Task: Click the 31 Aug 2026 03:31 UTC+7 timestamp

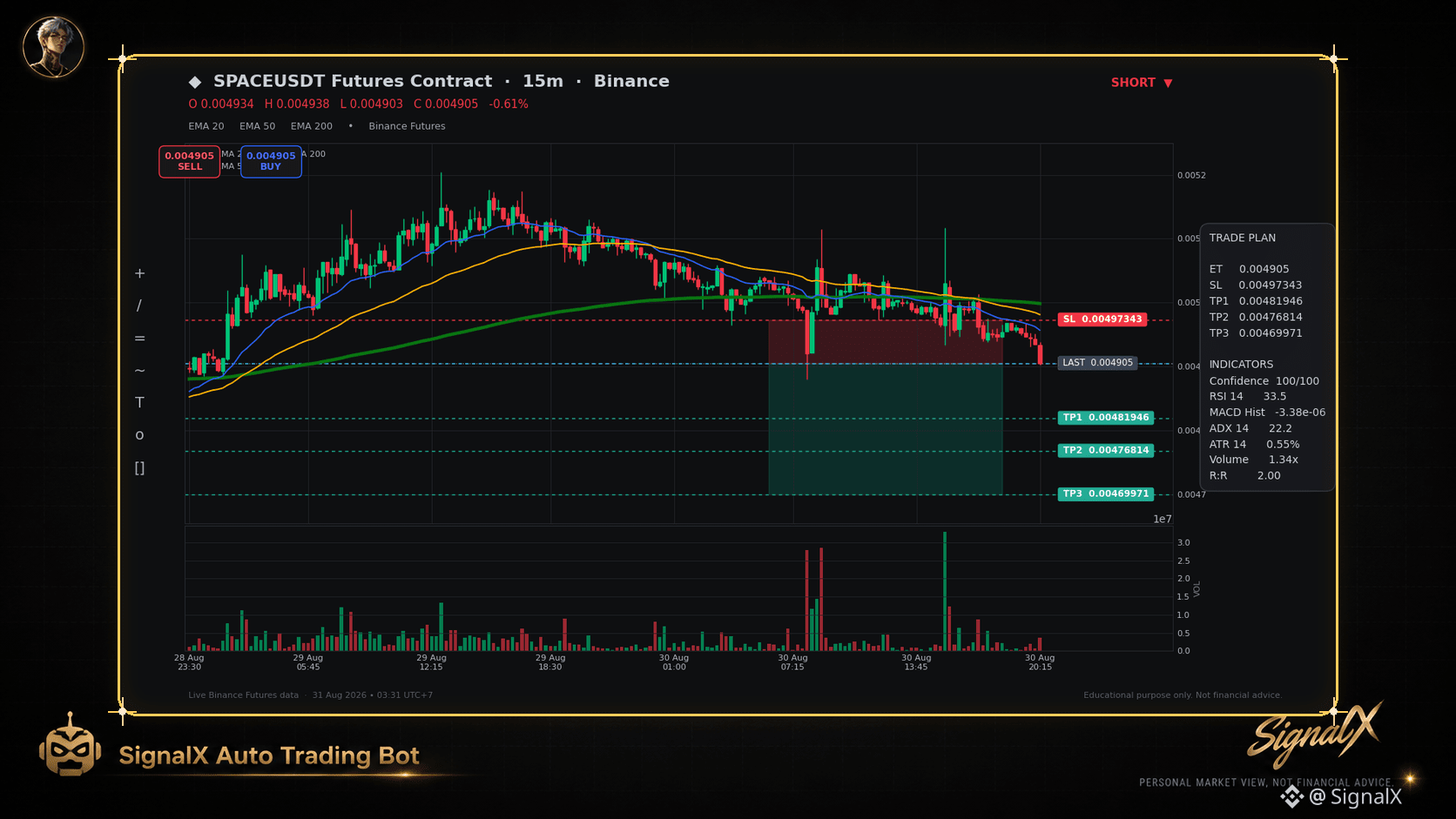Action: point(373,695)
